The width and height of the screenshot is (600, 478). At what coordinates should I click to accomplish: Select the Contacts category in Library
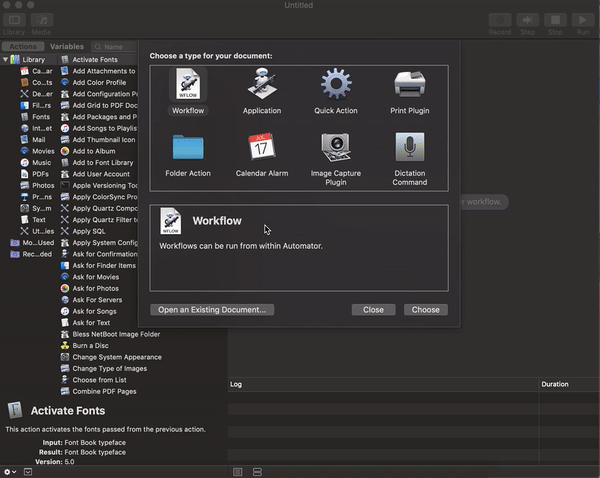coord(37,82)
